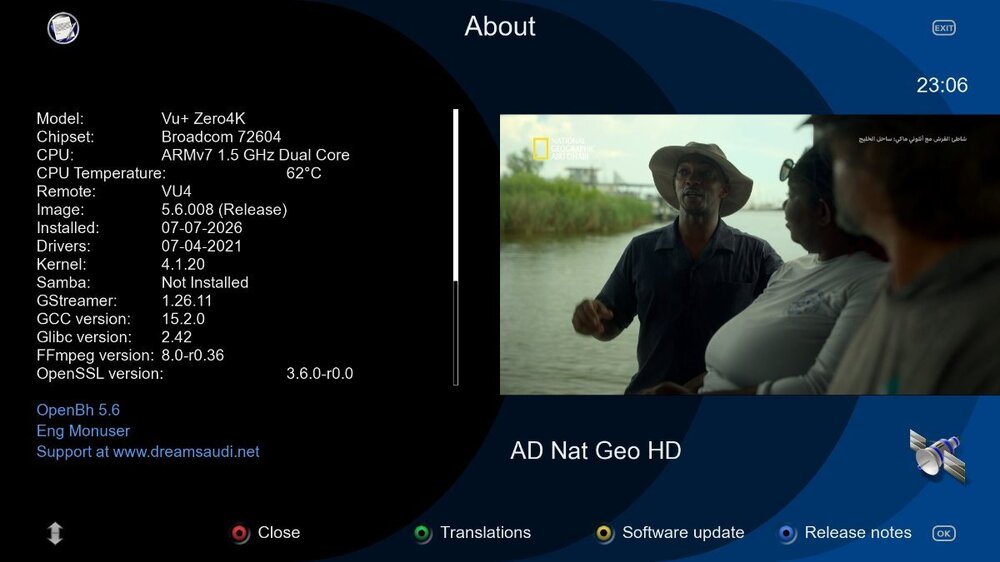Image resolution: width=1000 pixels, height=562 pixels.
Task: Click the green Translations button dot
Action: pyautogui.click(x=422, y=533)
